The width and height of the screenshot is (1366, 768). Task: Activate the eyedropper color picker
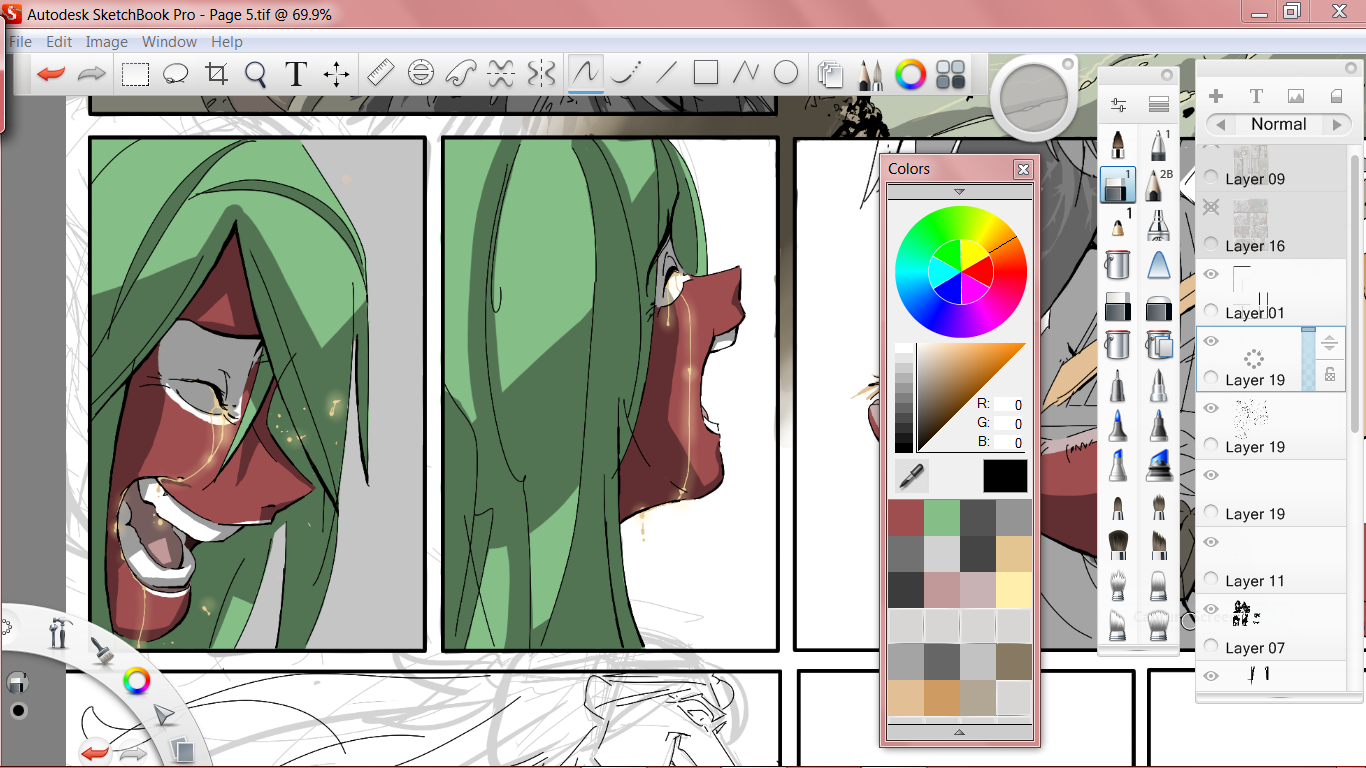(x=910, y=476)
